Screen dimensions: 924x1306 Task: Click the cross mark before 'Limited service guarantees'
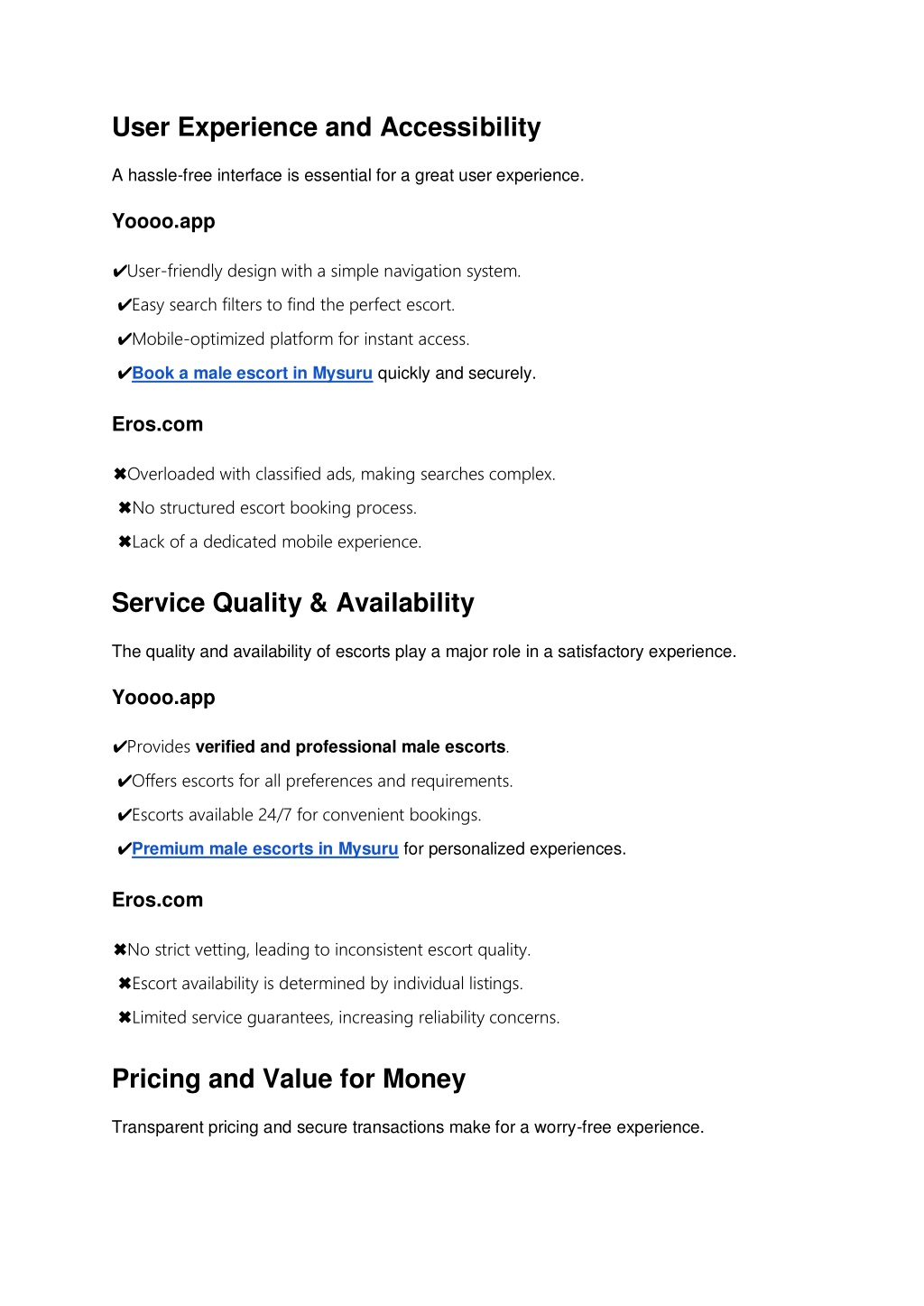click(x=125, y=1017)
